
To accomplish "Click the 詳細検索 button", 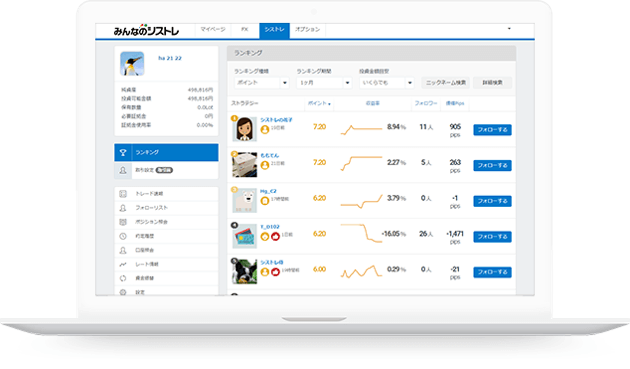I will [493, 83].
